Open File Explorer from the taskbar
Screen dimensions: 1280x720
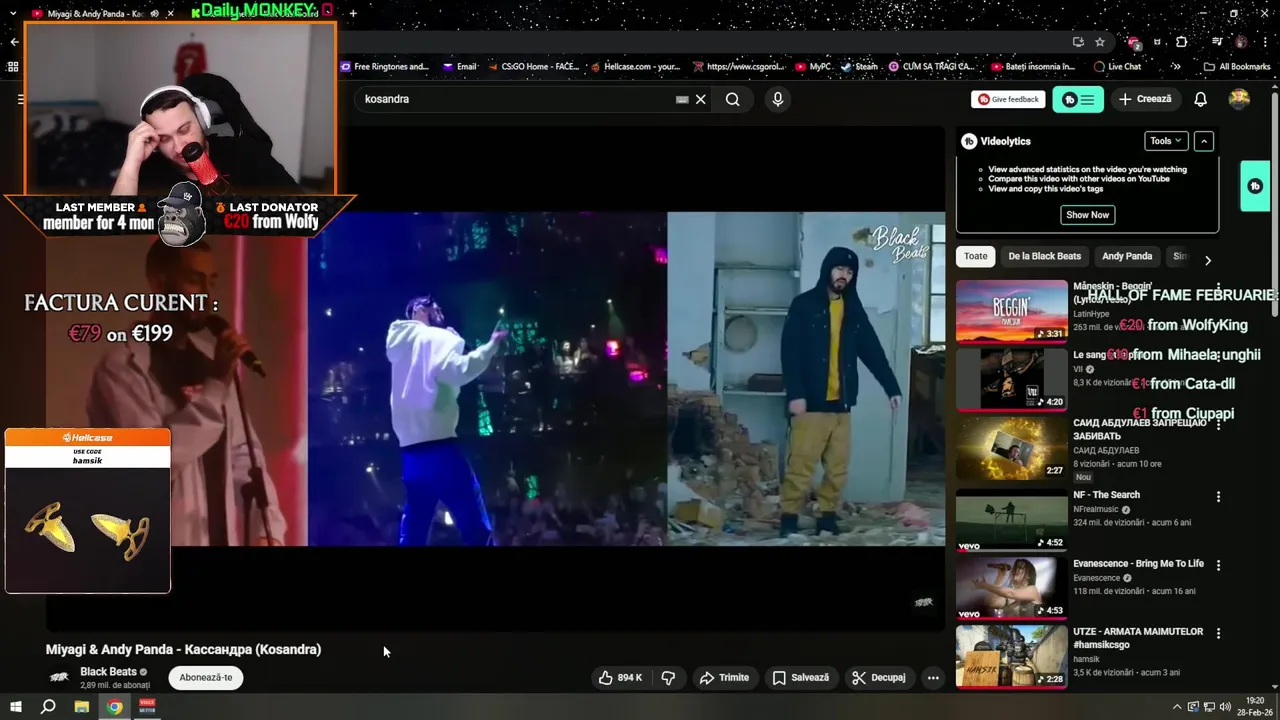point(82,707)
